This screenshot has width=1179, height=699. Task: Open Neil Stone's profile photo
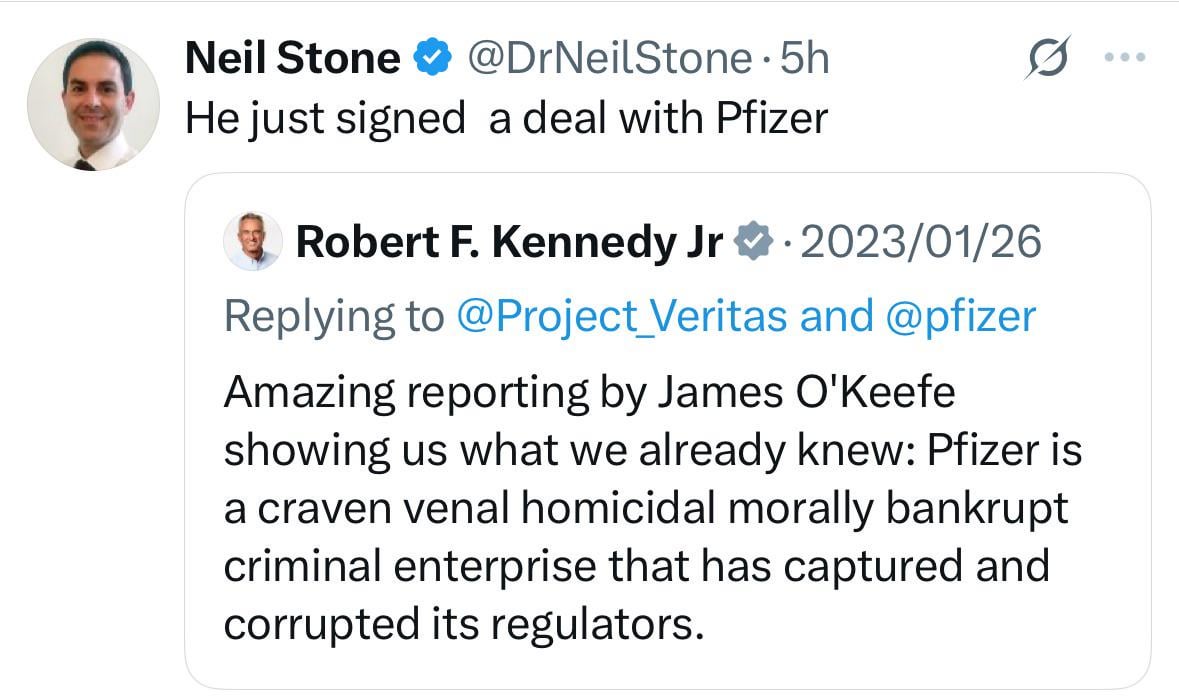click(93, 104)
